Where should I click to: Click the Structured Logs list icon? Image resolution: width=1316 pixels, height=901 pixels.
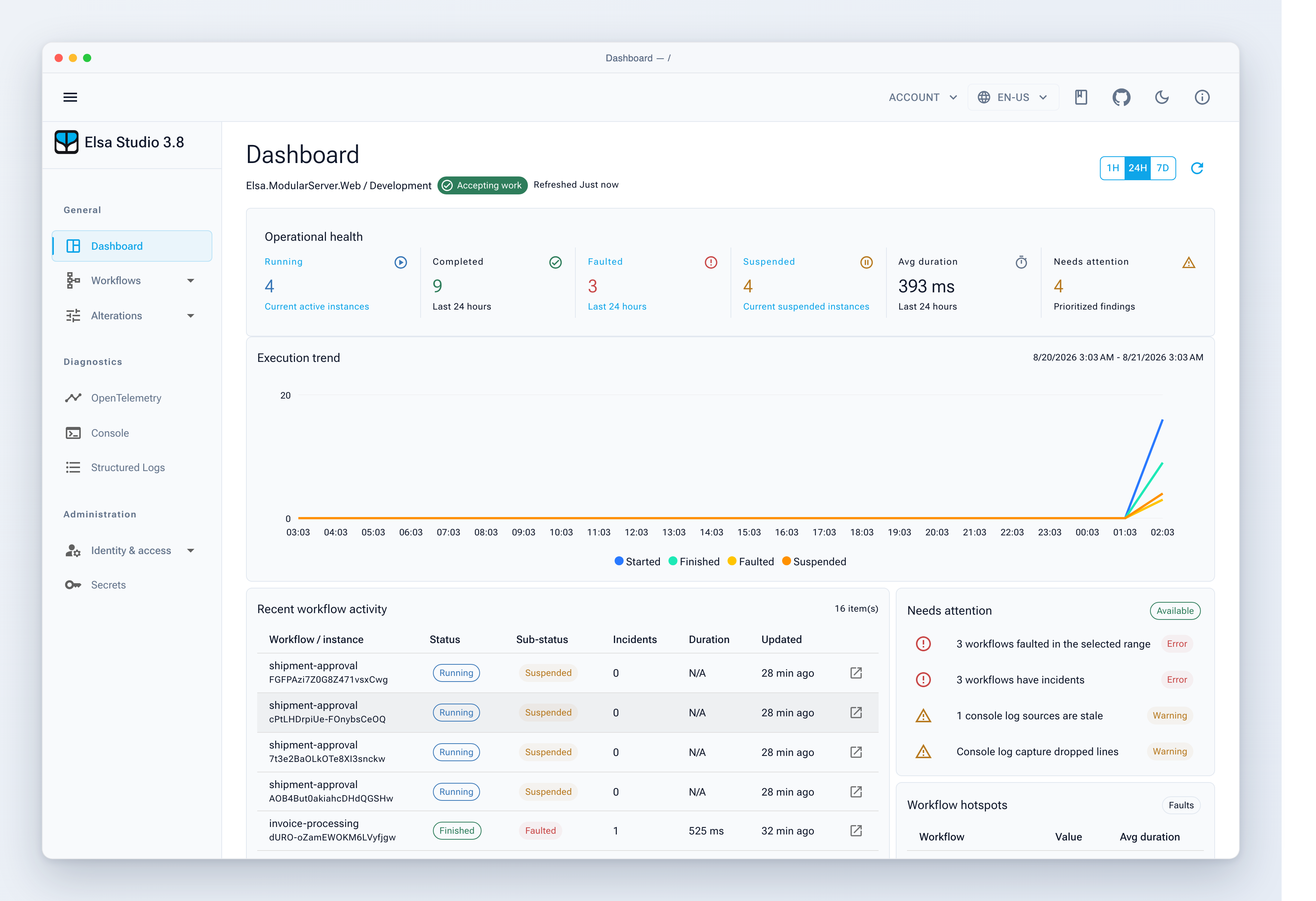click(73, 467)
